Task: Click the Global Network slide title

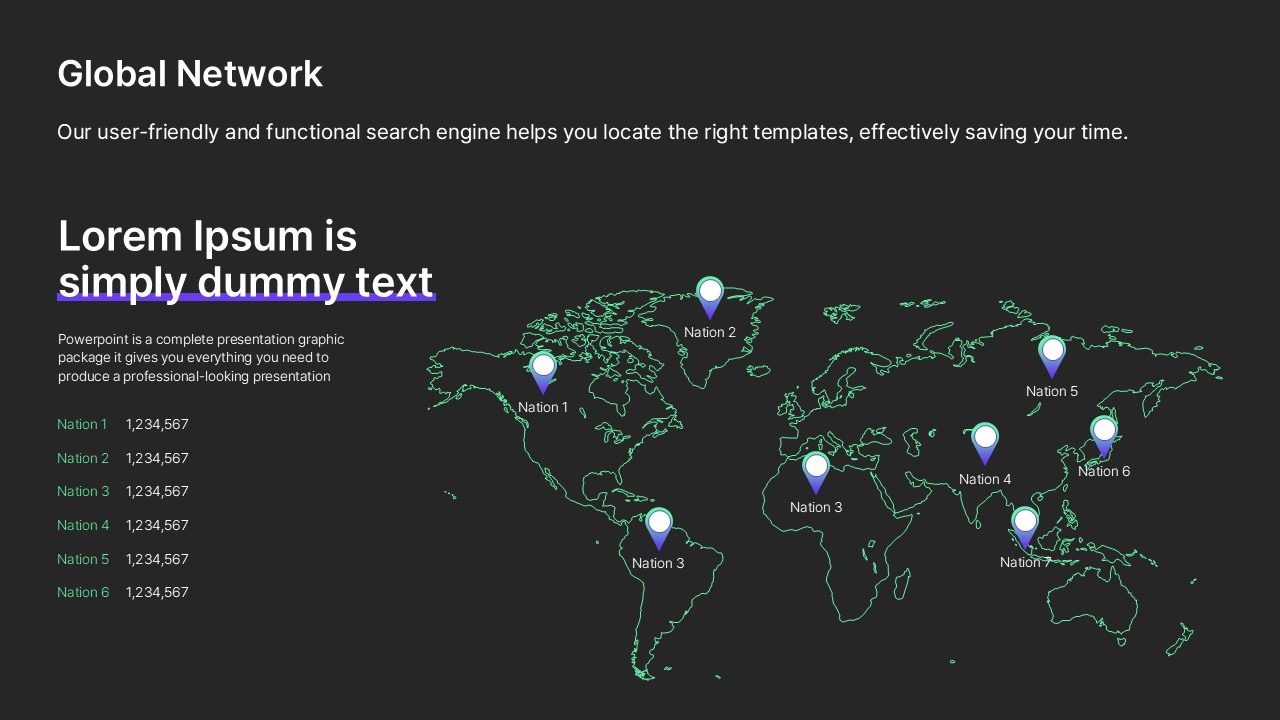Action: click(x=190, y=74)
